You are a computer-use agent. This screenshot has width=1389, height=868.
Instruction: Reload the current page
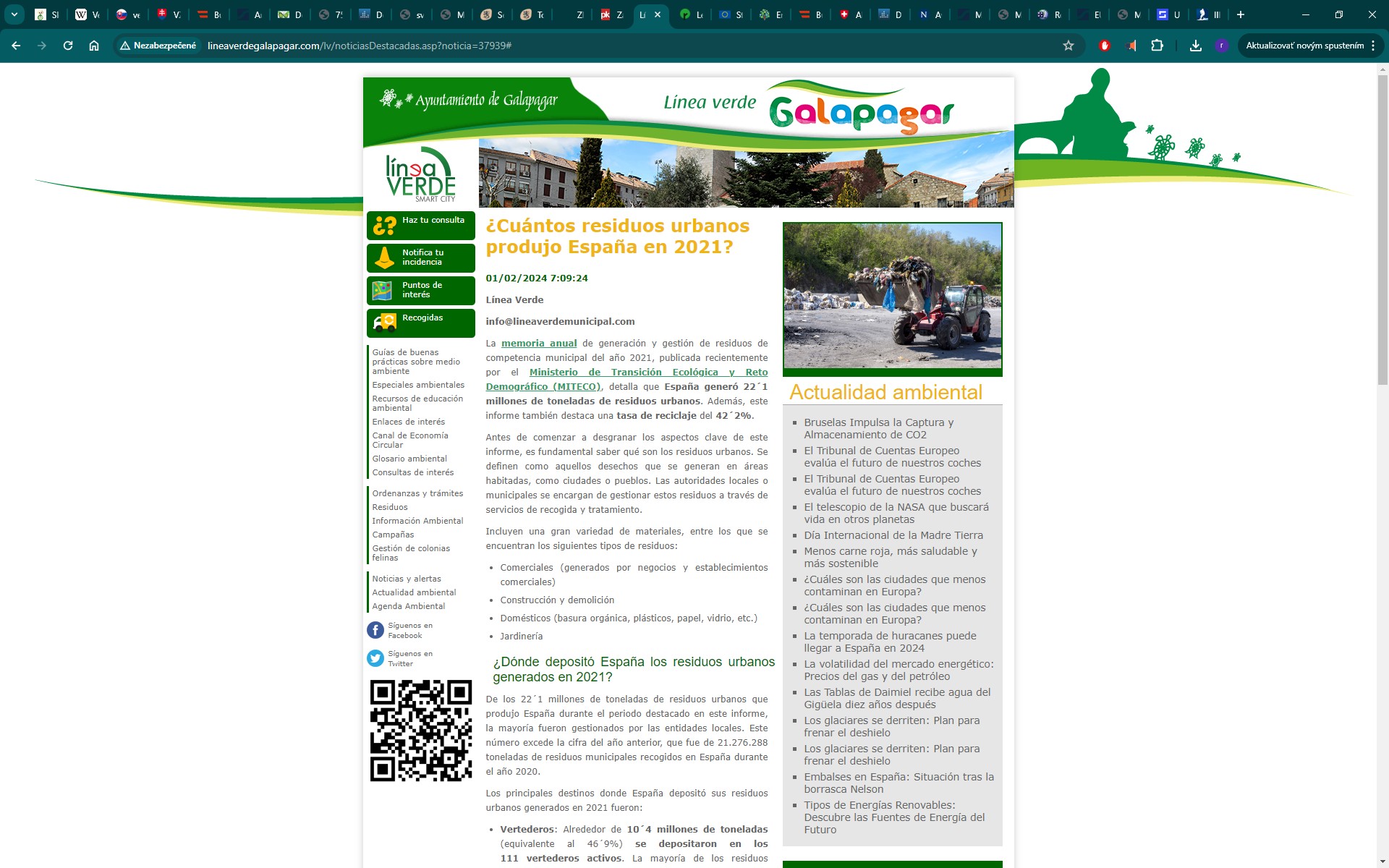(x=68, y=46)
